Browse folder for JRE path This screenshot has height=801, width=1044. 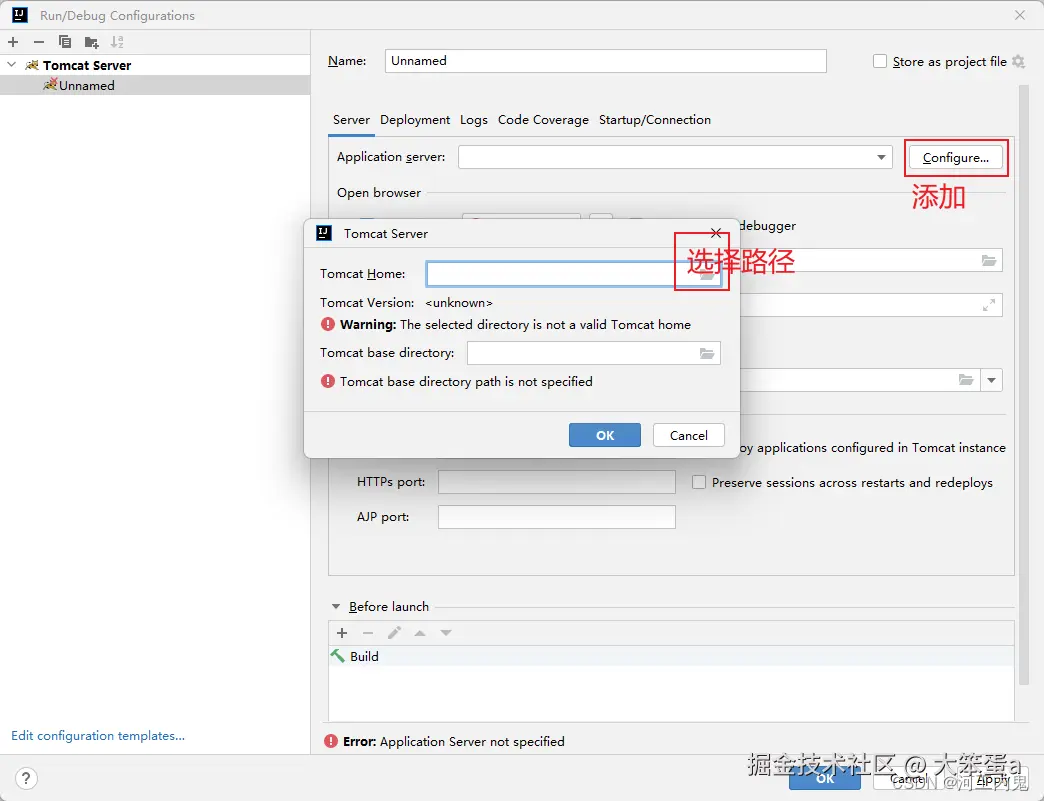(x=966, y=380)
